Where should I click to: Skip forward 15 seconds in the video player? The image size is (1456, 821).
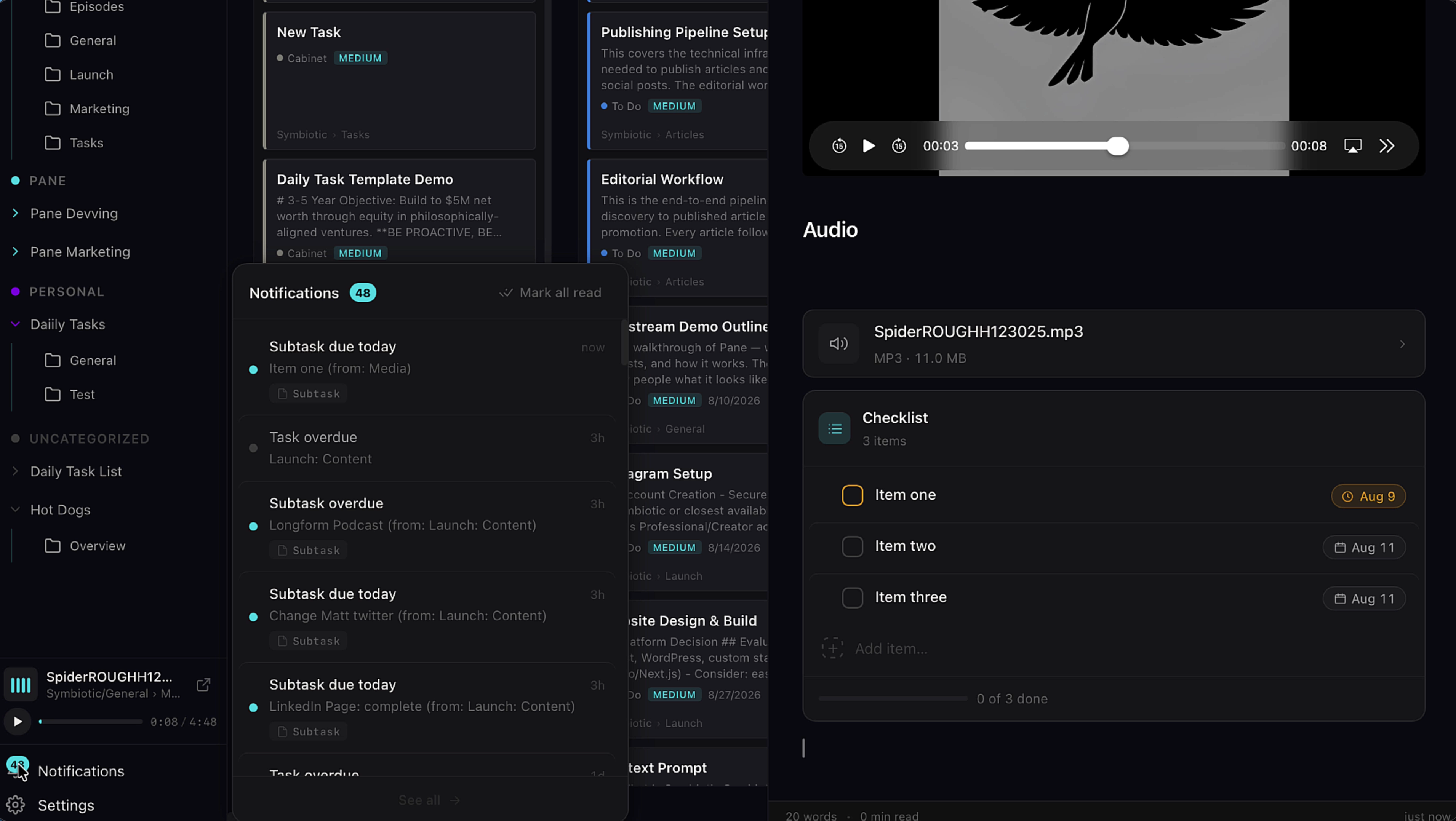click(x=899, y=146)
